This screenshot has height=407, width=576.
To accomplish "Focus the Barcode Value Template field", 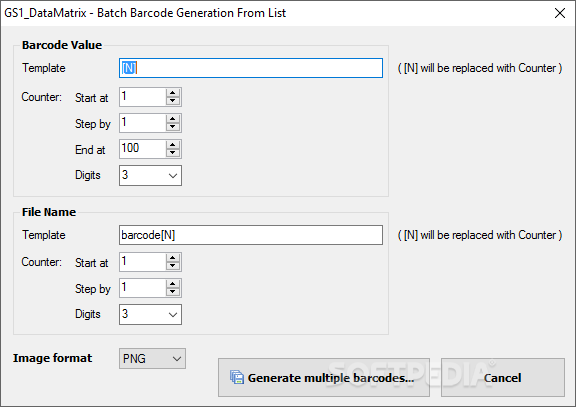I will [x=251, y=68].
